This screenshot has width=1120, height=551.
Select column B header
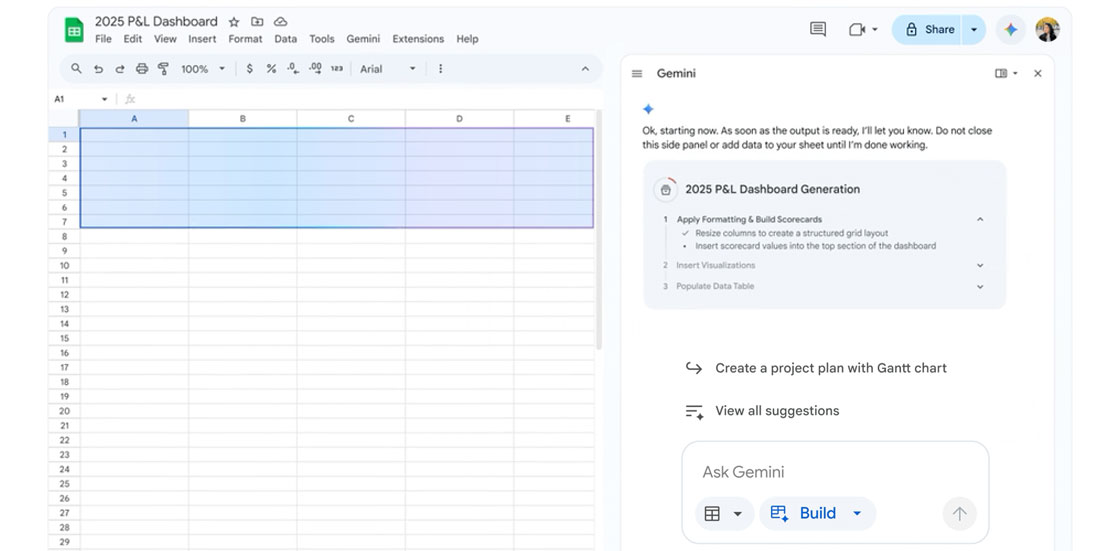(x=243, y=119)
